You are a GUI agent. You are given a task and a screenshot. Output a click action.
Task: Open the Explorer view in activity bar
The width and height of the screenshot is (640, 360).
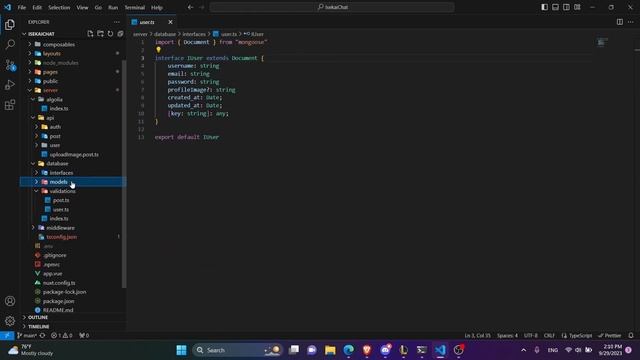pos(10,25)
